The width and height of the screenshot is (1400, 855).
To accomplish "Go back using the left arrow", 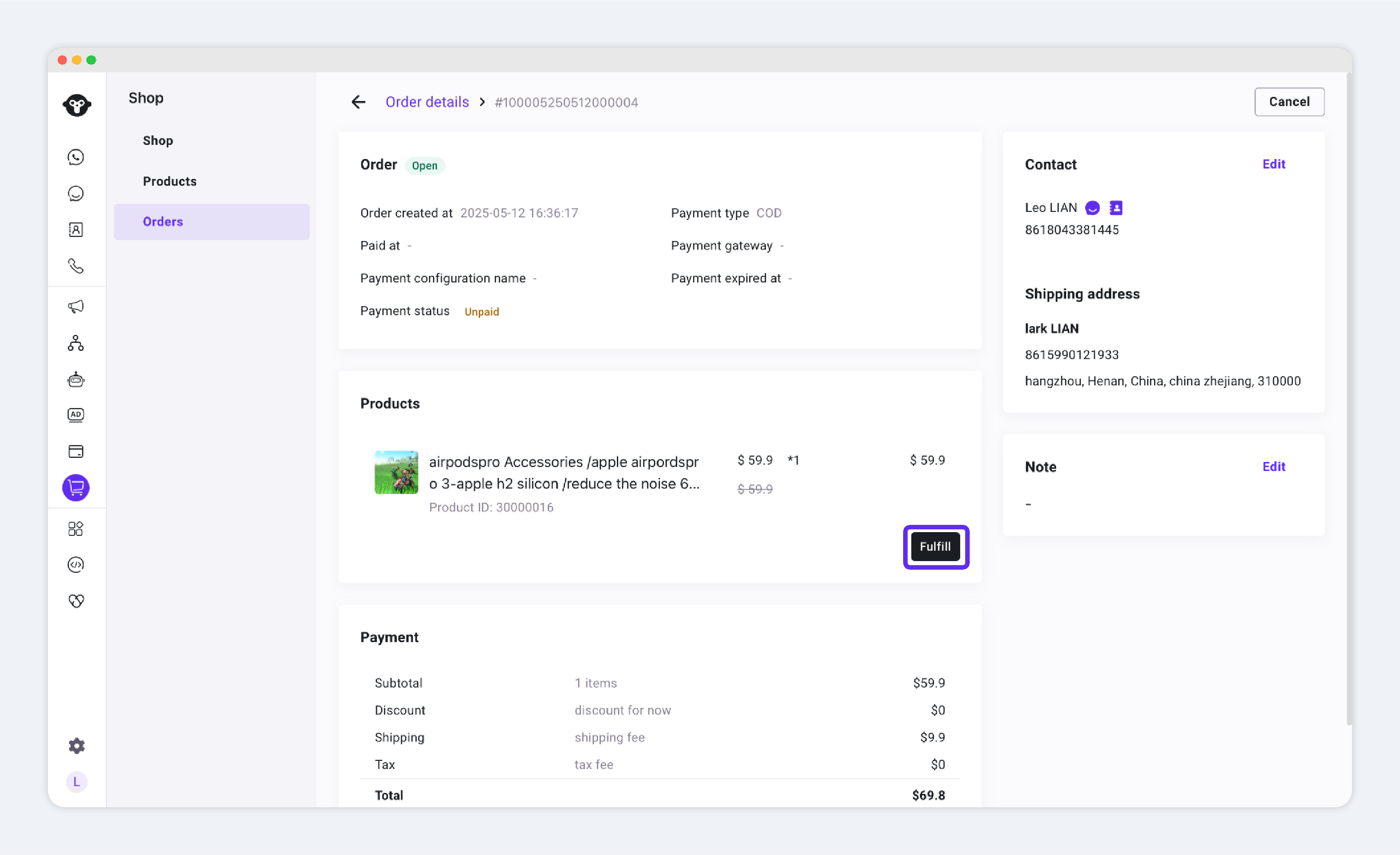I will click(x=358, y=102).
